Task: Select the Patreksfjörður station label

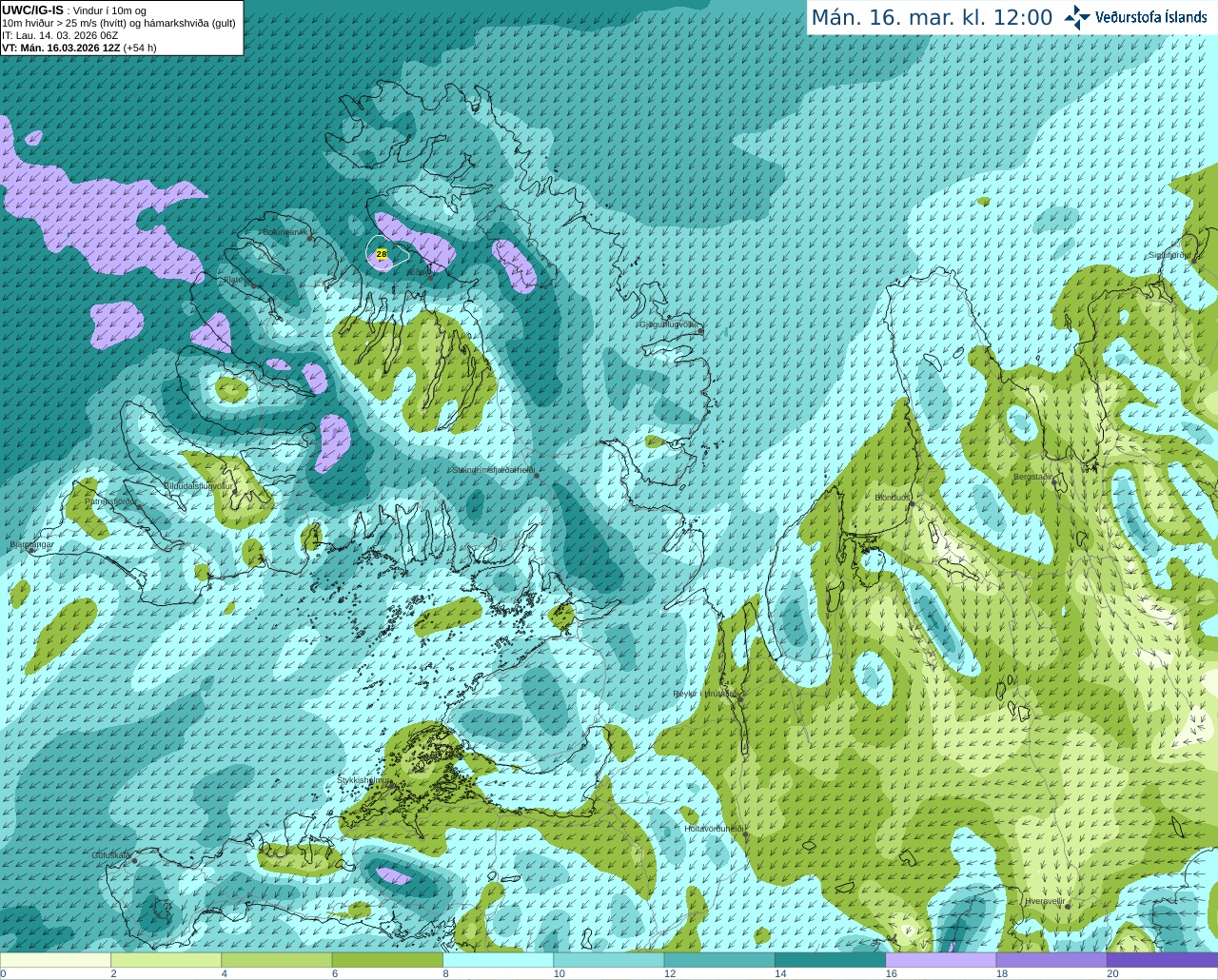Action: pyautogui.click(x=110, y=501)
